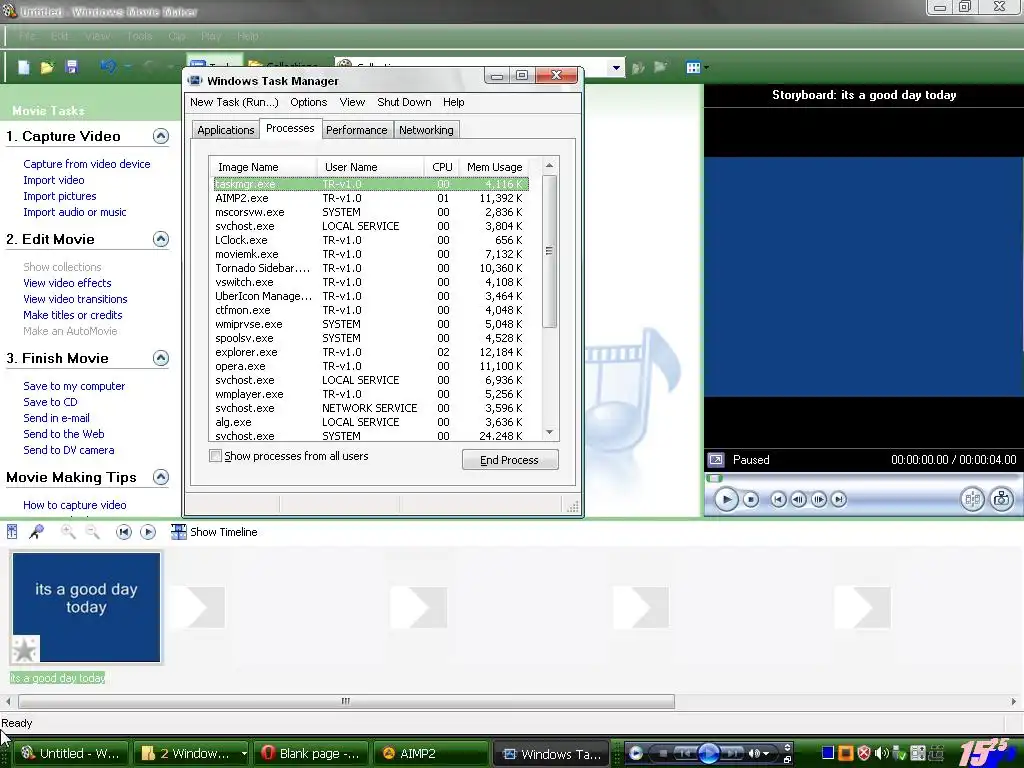Toggle full screen preview icon beside Paused
1024x768 pixels.
tap(716, 460)
